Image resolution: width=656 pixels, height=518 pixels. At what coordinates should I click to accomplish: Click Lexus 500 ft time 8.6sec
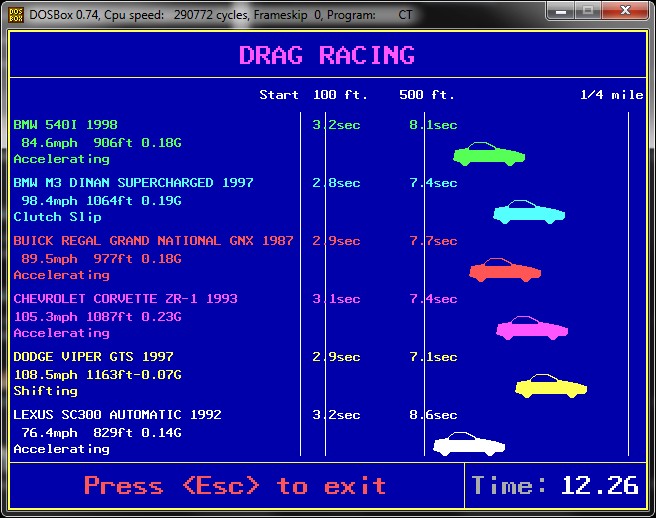point(433,415)
